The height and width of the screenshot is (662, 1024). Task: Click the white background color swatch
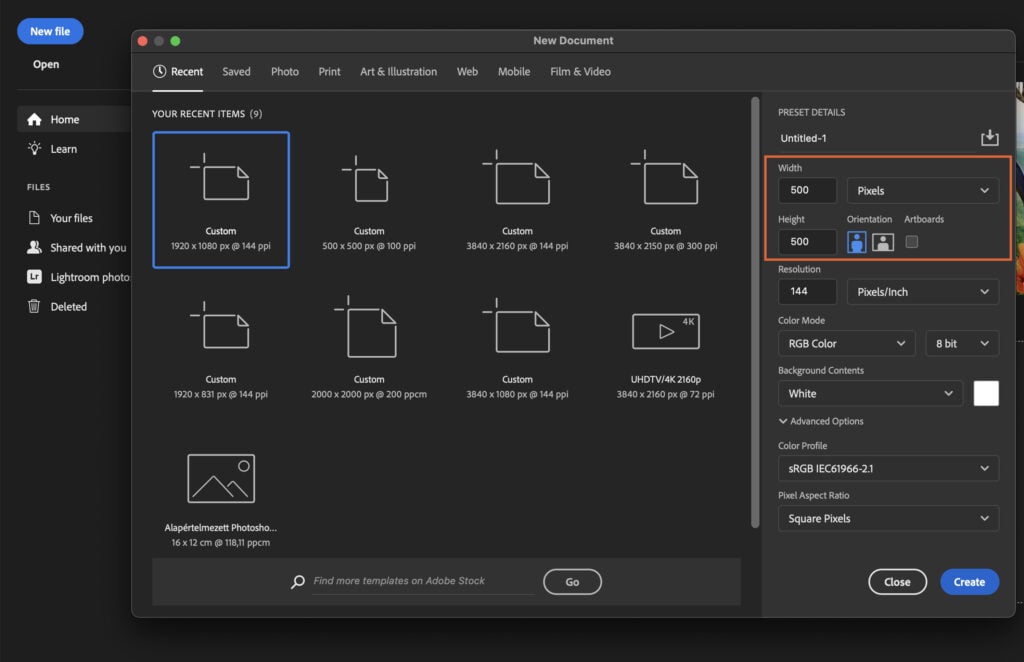point(986,393)
